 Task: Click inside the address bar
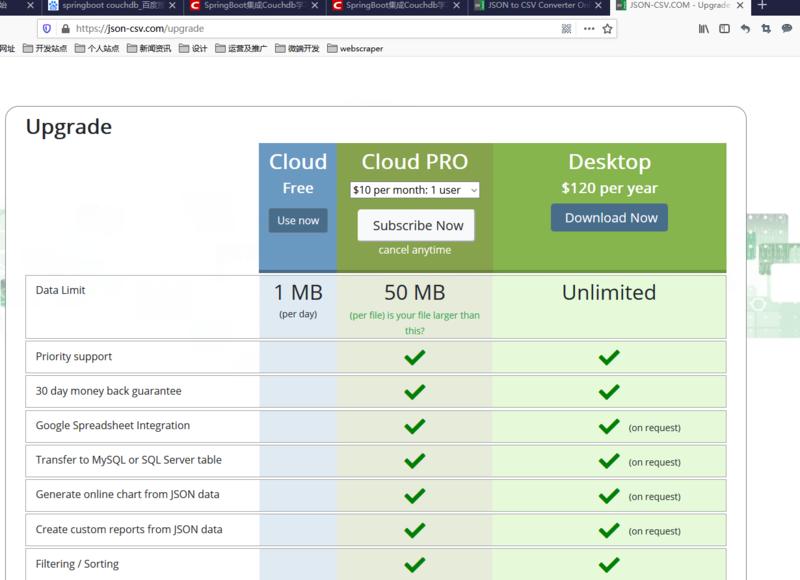[300, 29]
